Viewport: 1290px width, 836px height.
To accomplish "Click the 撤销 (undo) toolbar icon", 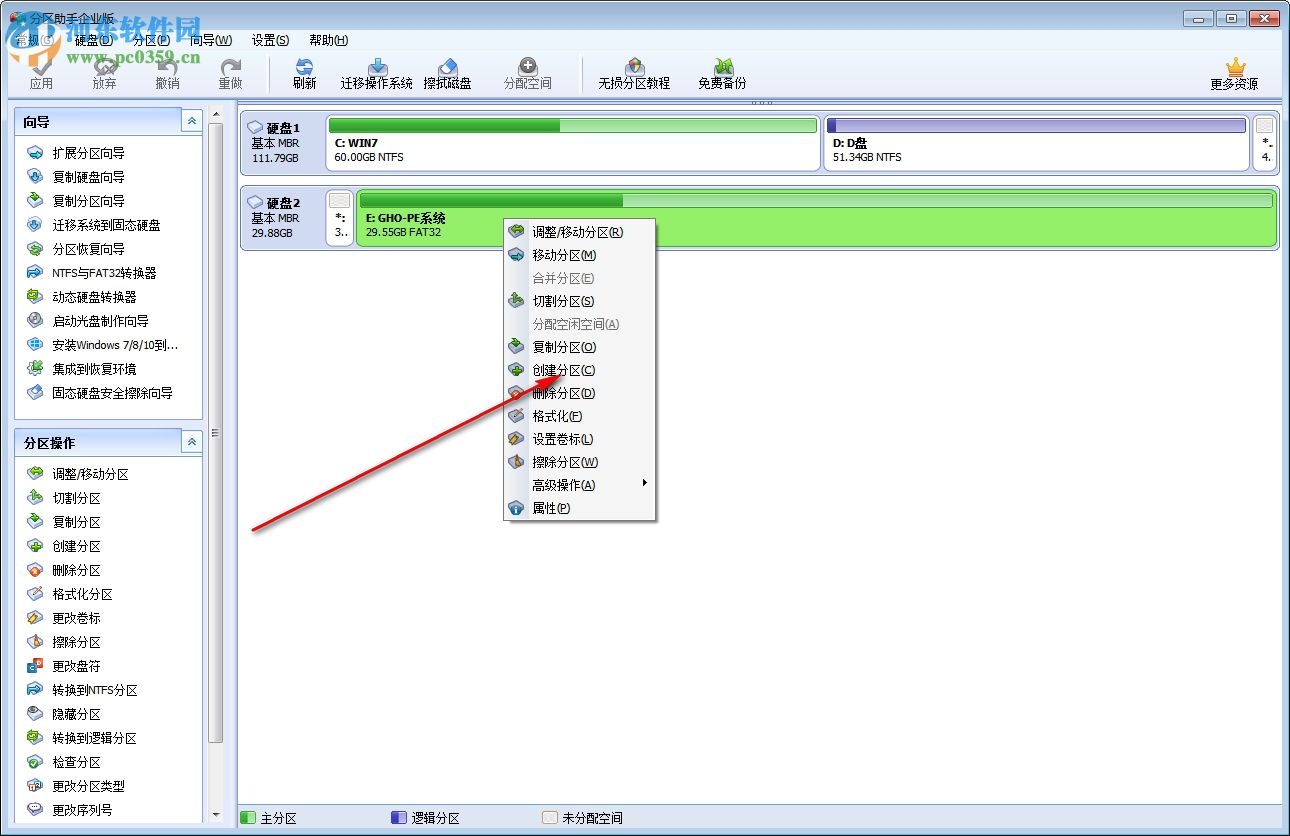I will 167,74.
